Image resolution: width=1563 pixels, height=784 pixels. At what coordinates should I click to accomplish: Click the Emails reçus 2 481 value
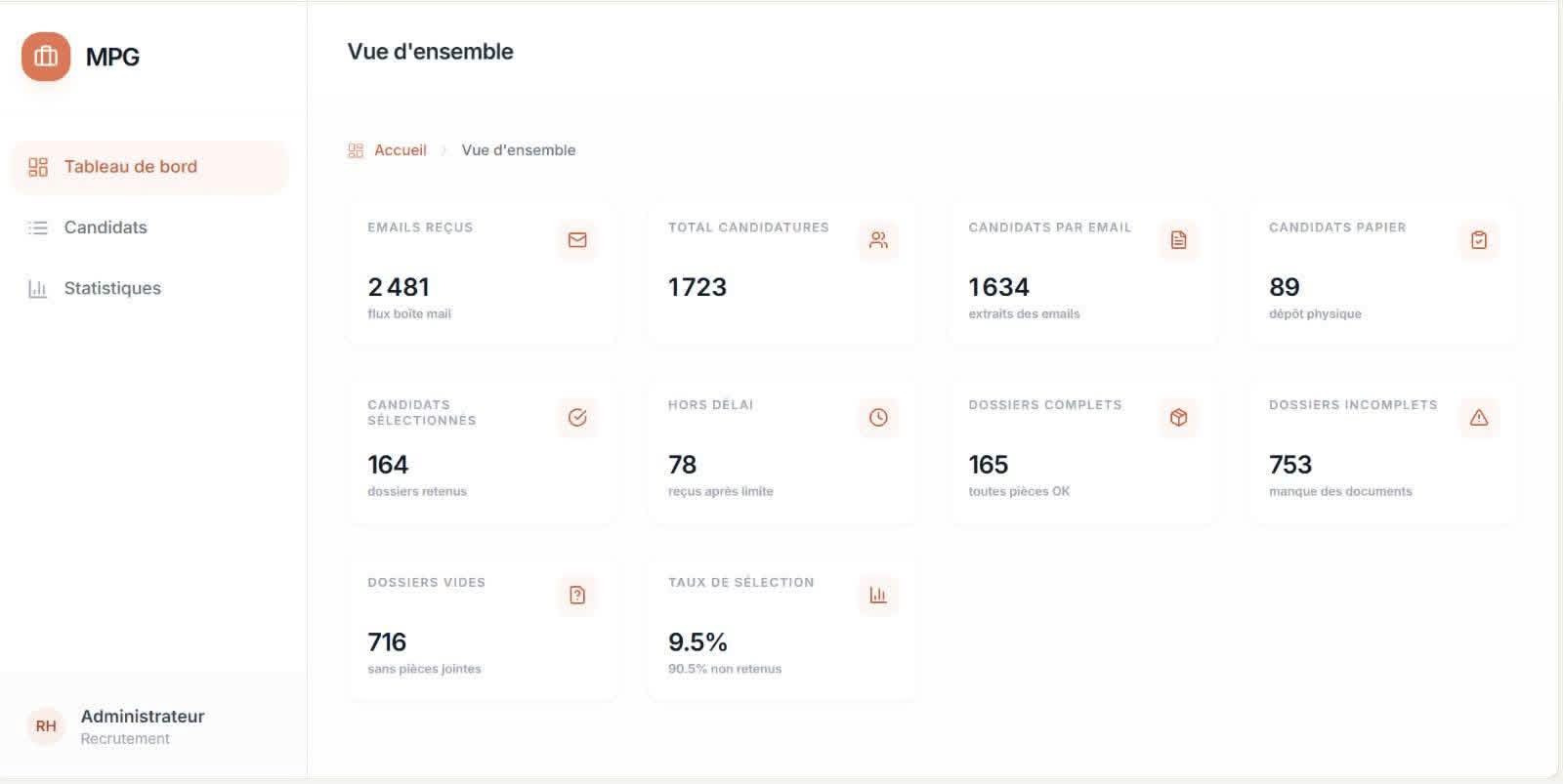point(399,287)
